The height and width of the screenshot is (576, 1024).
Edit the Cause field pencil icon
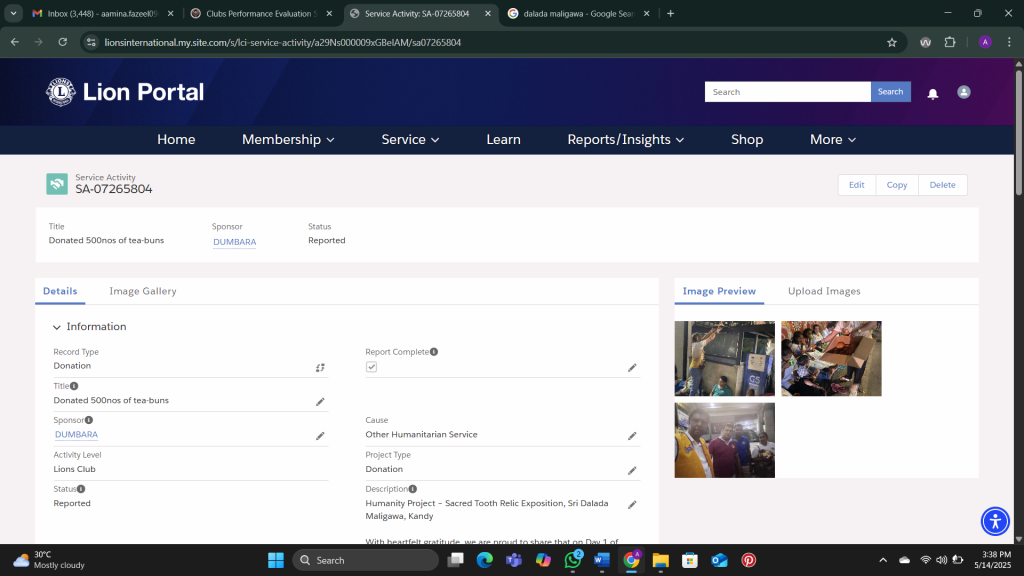point(632,436)
